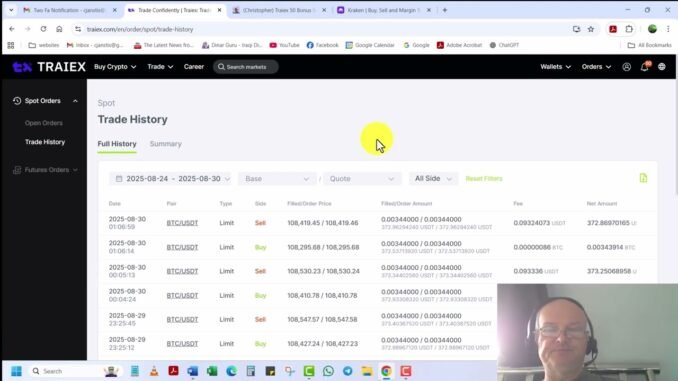This screenshot has height=381, width=678.
Task: Collapse the Spot Orders section
Action: (x=45, y=101)
